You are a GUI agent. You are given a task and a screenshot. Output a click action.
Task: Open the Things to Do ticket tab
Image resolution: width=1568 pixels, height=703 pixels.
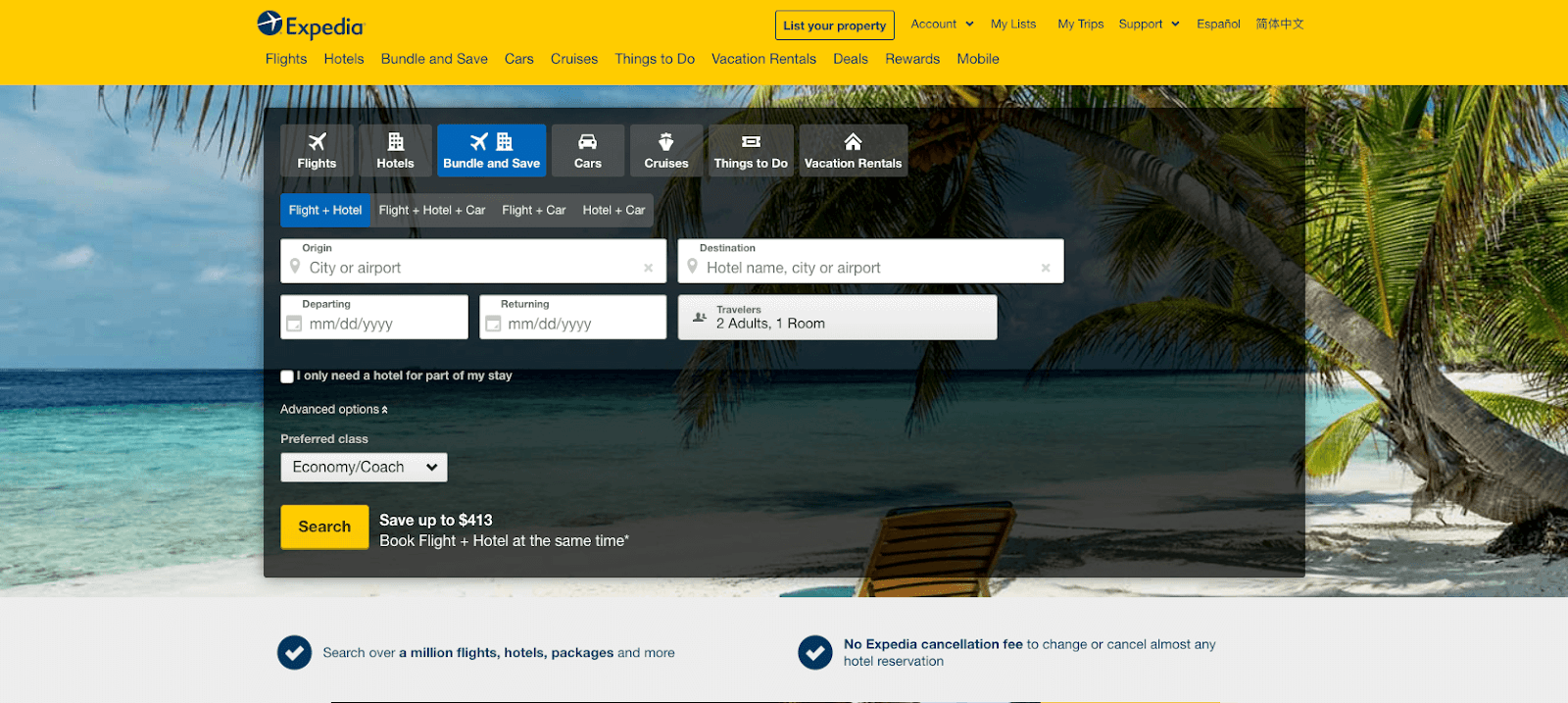coord(751,150)
